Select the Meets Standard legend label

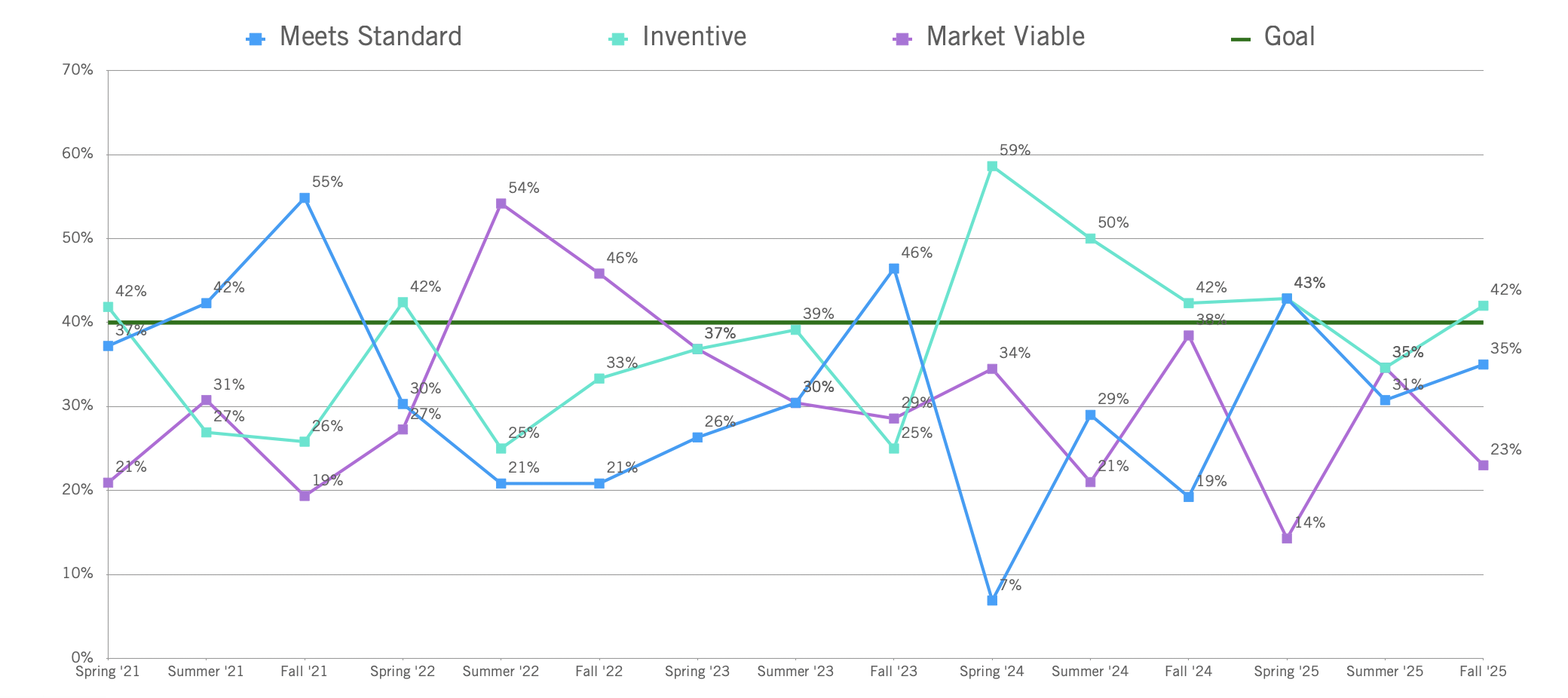(370, 37)
